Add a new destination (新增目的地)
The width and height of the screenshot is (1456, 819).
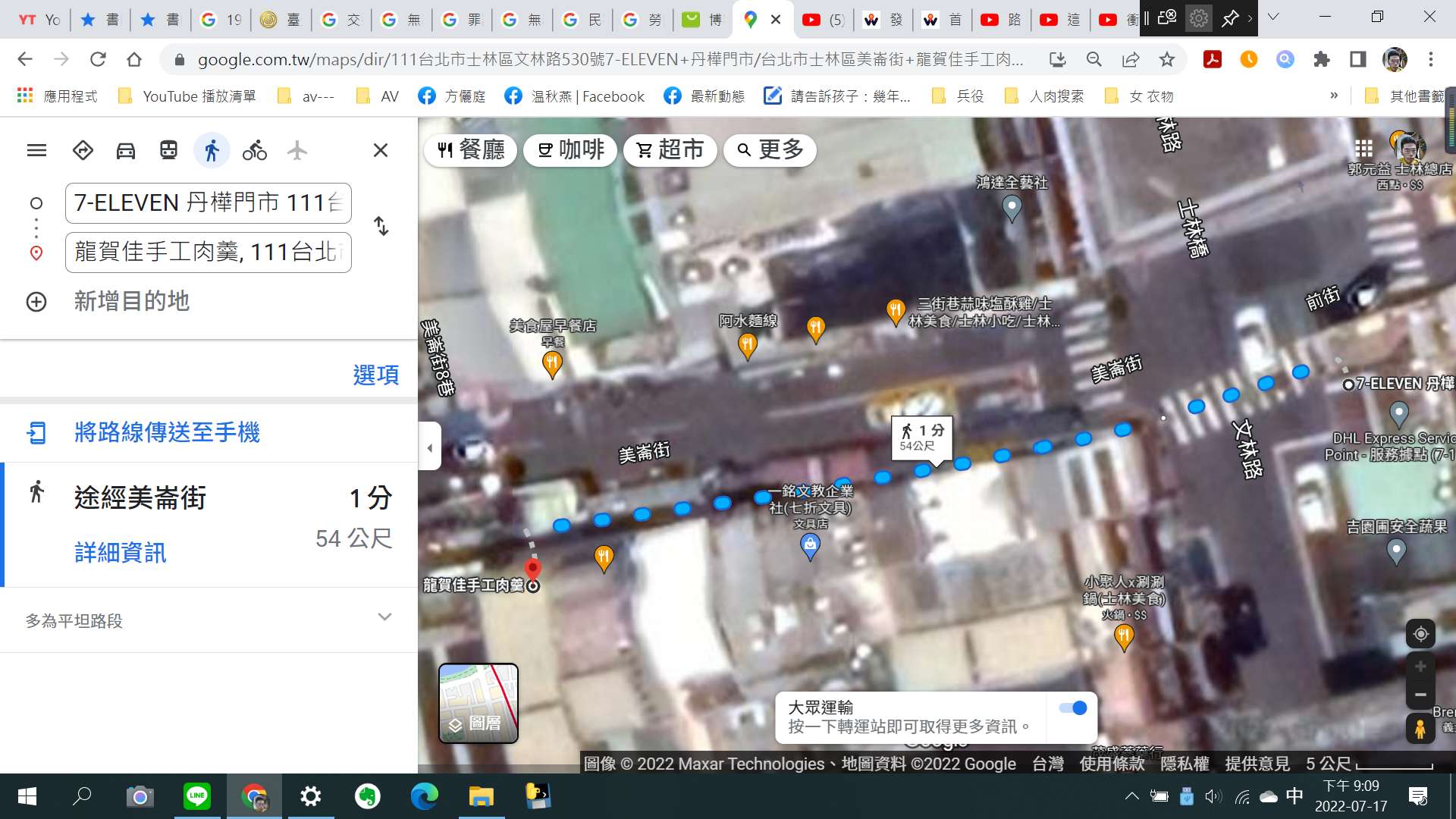(131, 301)
